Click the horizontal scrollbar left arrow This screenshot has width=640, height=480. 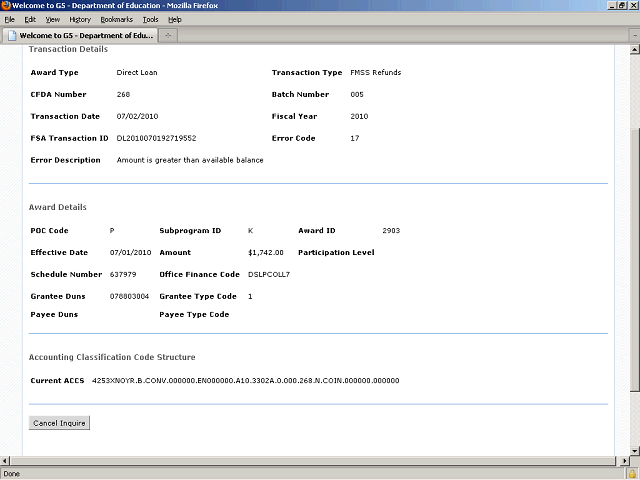coord(6,461)
